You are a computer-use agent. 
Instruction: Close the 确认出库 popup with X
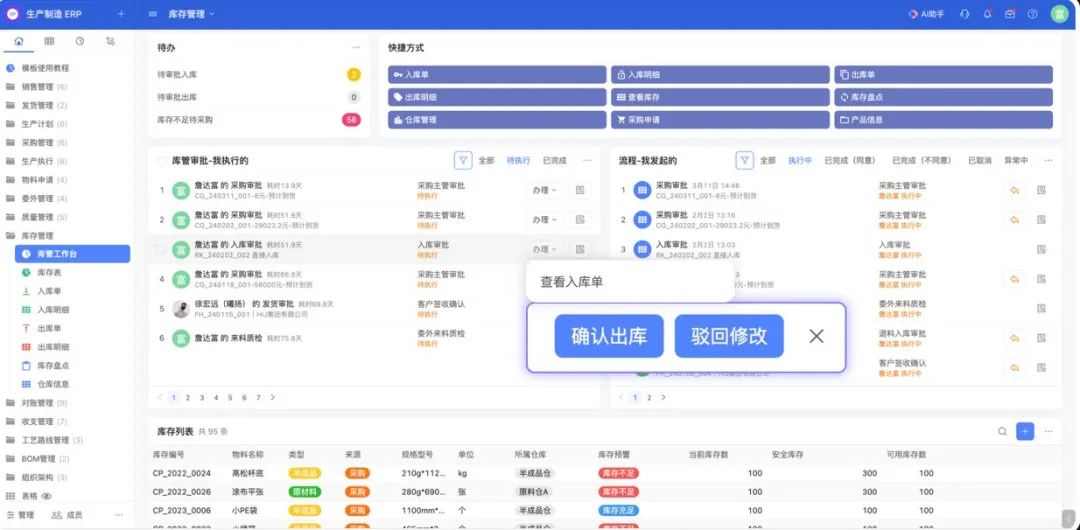coord(816,336)
